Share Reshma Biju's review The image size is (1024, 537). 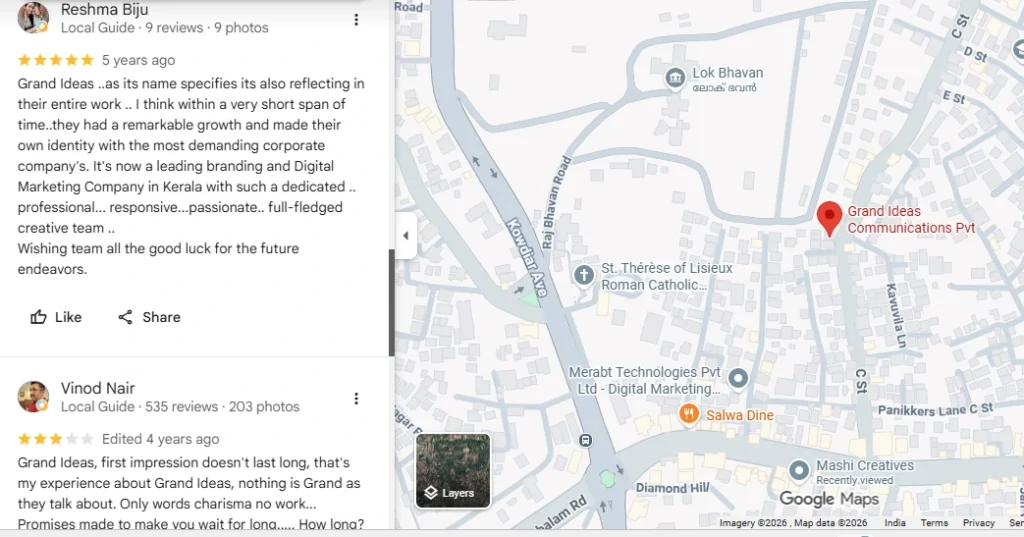coord(149,317)
